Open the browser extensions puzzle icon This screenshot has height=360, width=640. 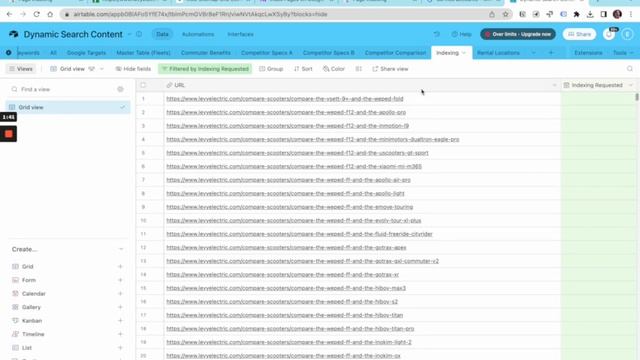[x=576, y=14]
